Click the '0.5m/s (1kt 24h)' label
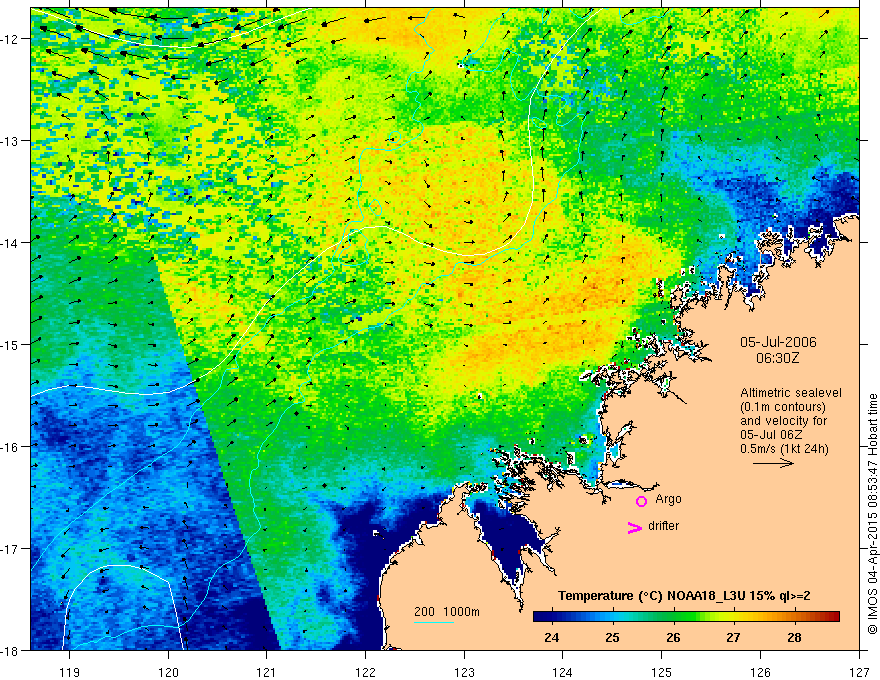The image size is (880, 680). click(785, 449)
